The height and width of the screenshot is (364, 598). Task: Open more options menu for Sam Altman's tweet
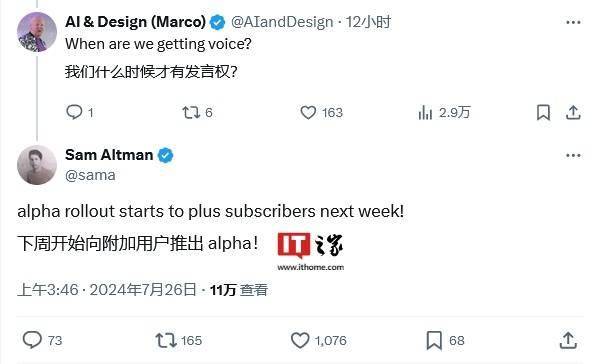(573, 156)
